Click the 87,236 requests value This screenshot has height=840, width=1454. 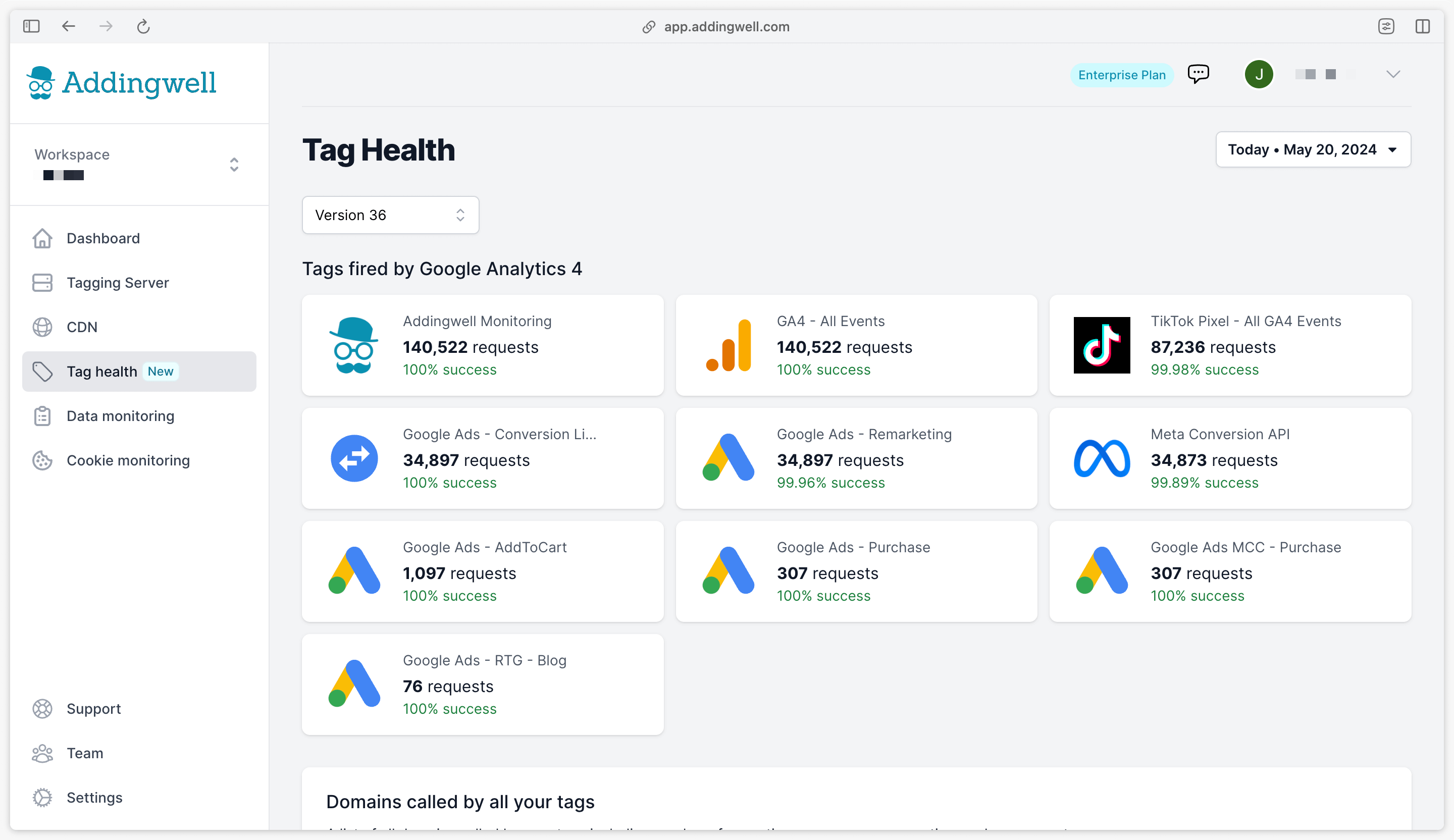(1213, 347)
